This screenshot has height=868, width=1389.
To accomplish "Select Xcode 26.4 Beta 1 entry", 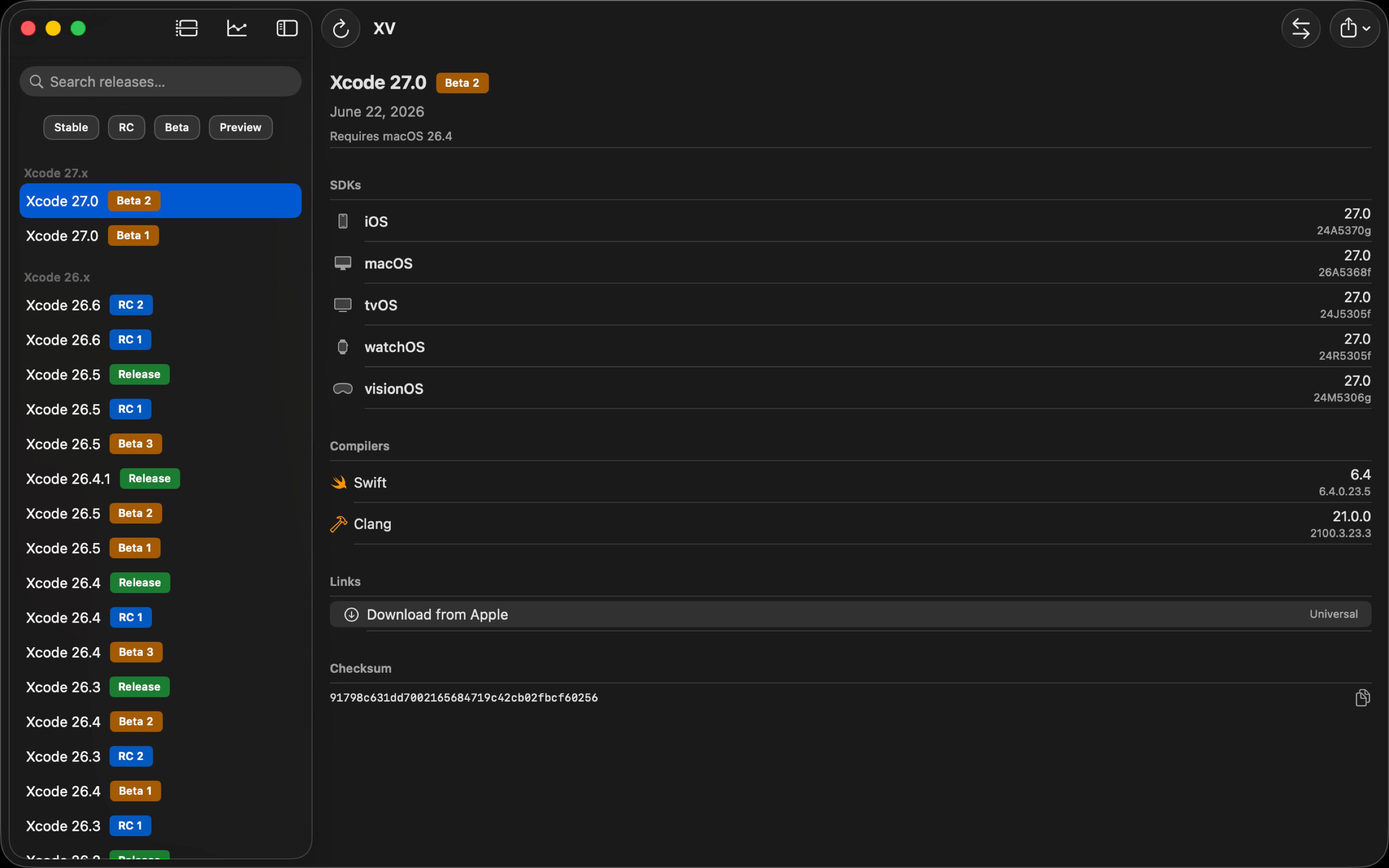I will pos(161,791).
